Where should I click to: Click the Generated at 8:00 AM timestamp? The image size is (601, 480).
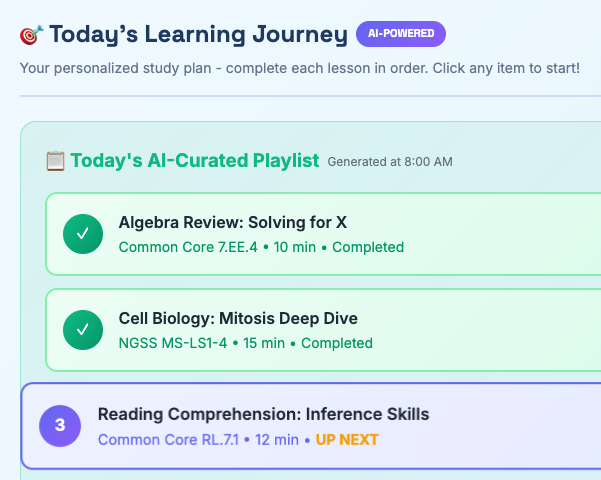coord(390,162)
